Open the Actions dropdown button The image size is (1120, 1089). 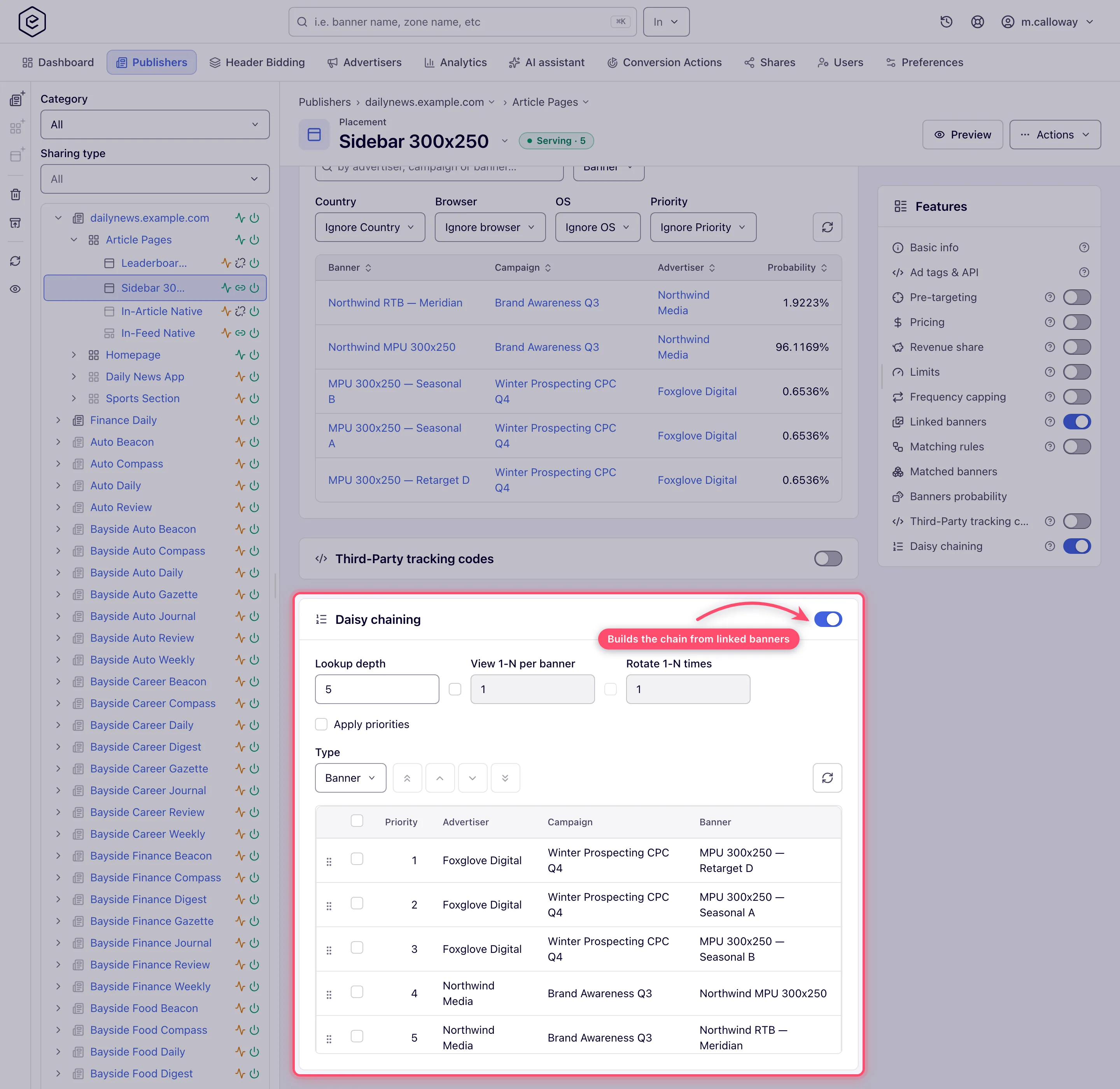(x=1055, y=135)
